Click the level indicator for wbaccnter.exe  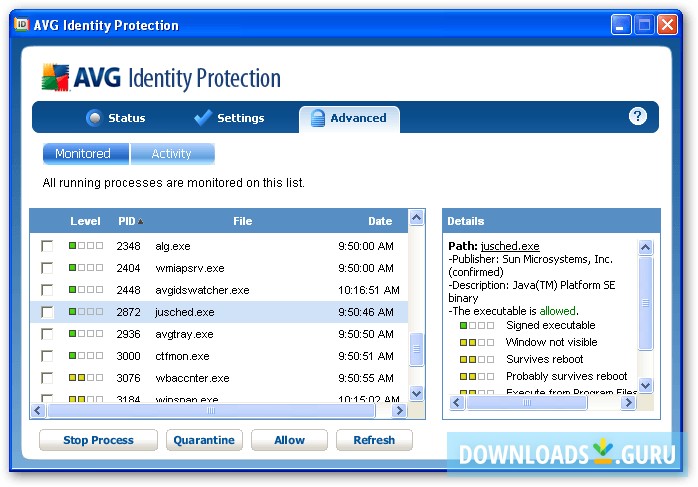coord(86,377)
